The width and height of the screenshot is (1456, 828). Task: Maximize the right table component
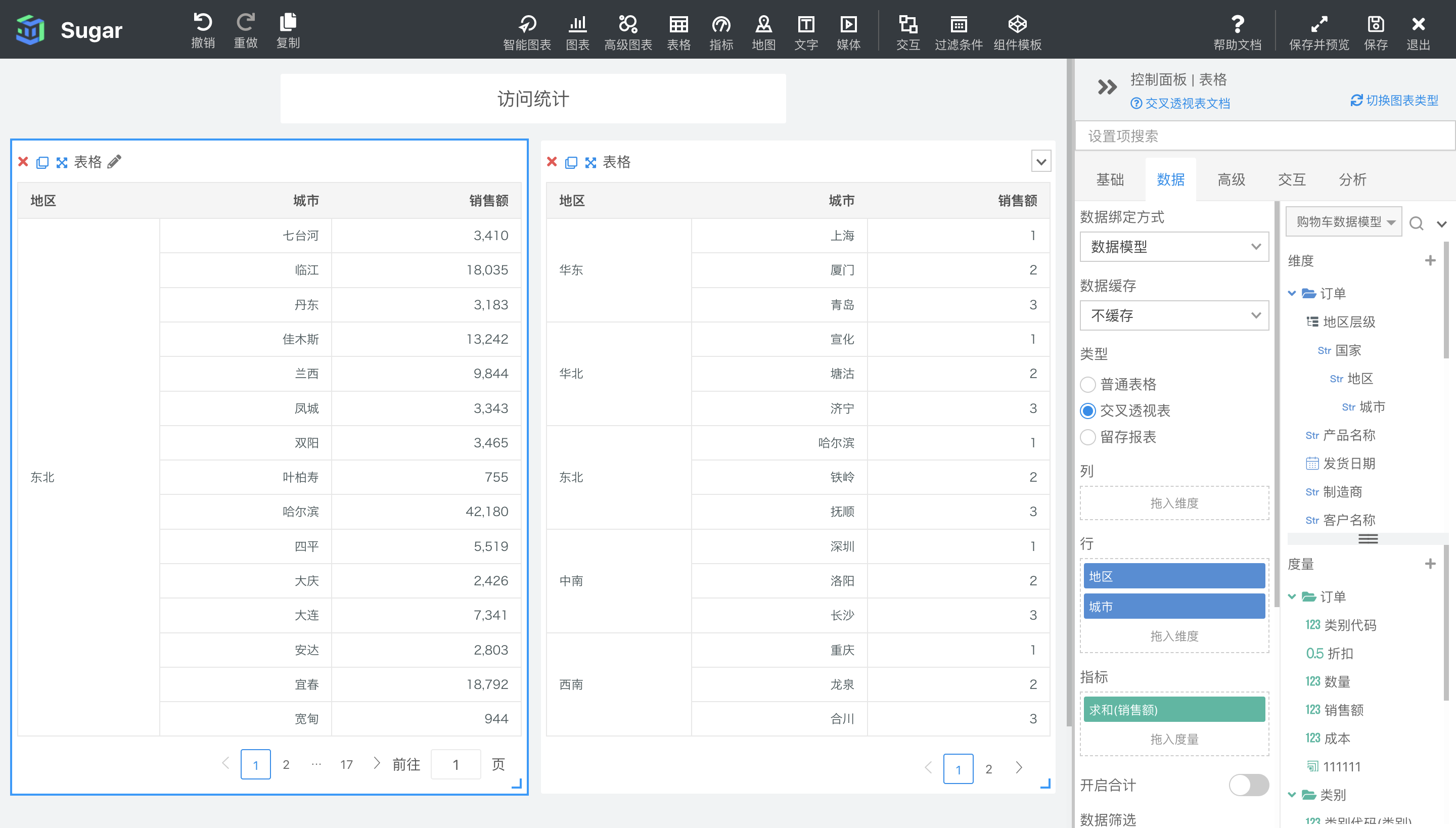click(591, 163)
